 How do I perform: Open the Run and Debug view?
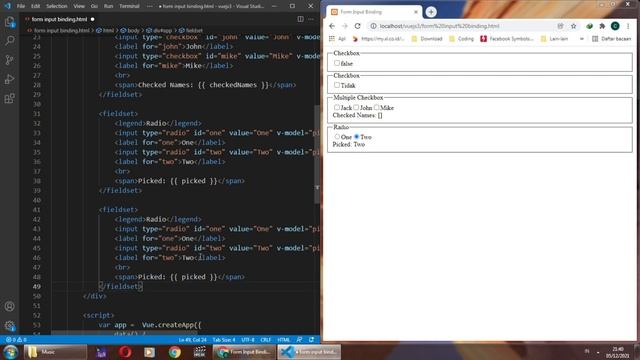tap(9, 79)
